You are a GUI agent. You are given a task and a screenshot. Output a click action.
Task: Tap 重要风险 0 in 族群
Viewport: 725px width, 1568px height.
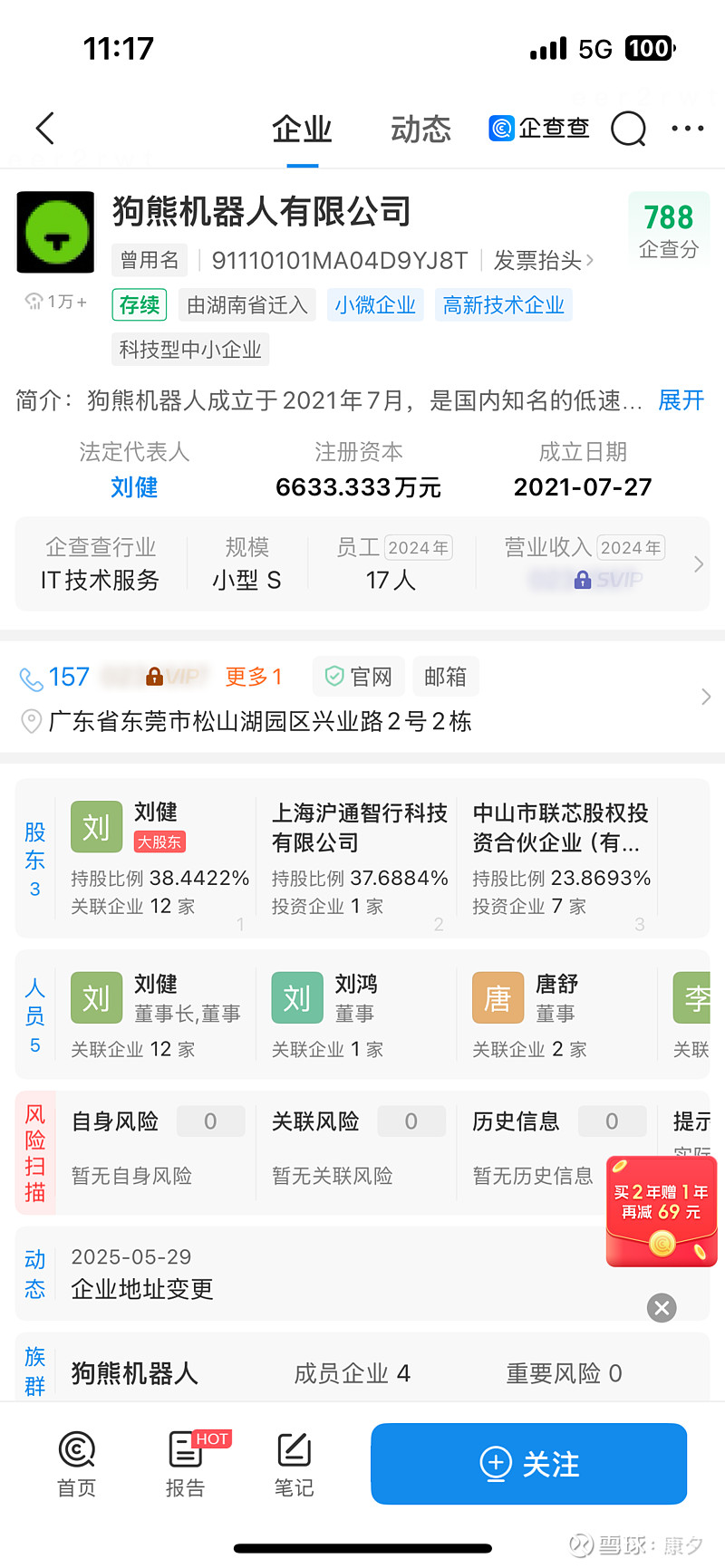564,1373
